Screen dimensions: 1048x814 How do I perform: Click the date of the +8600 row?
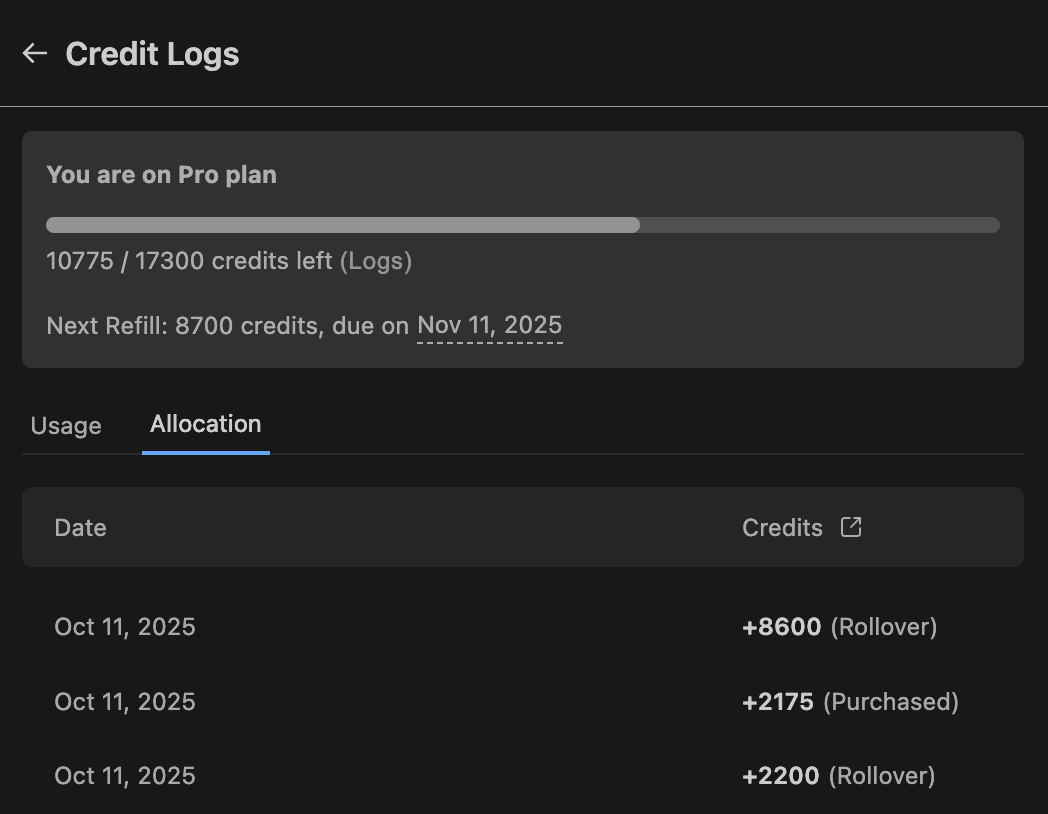click(x=125, y=627)
